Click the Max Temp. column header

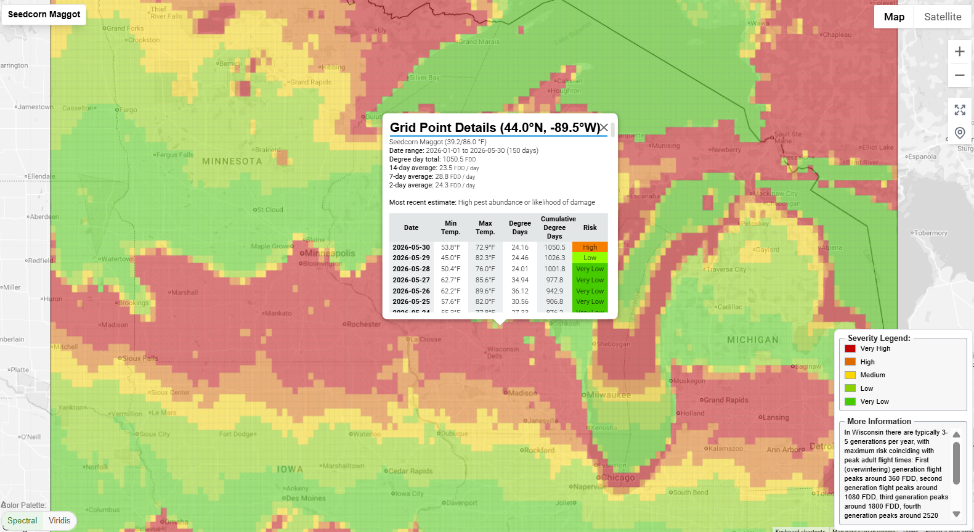[x=485, y=227]
